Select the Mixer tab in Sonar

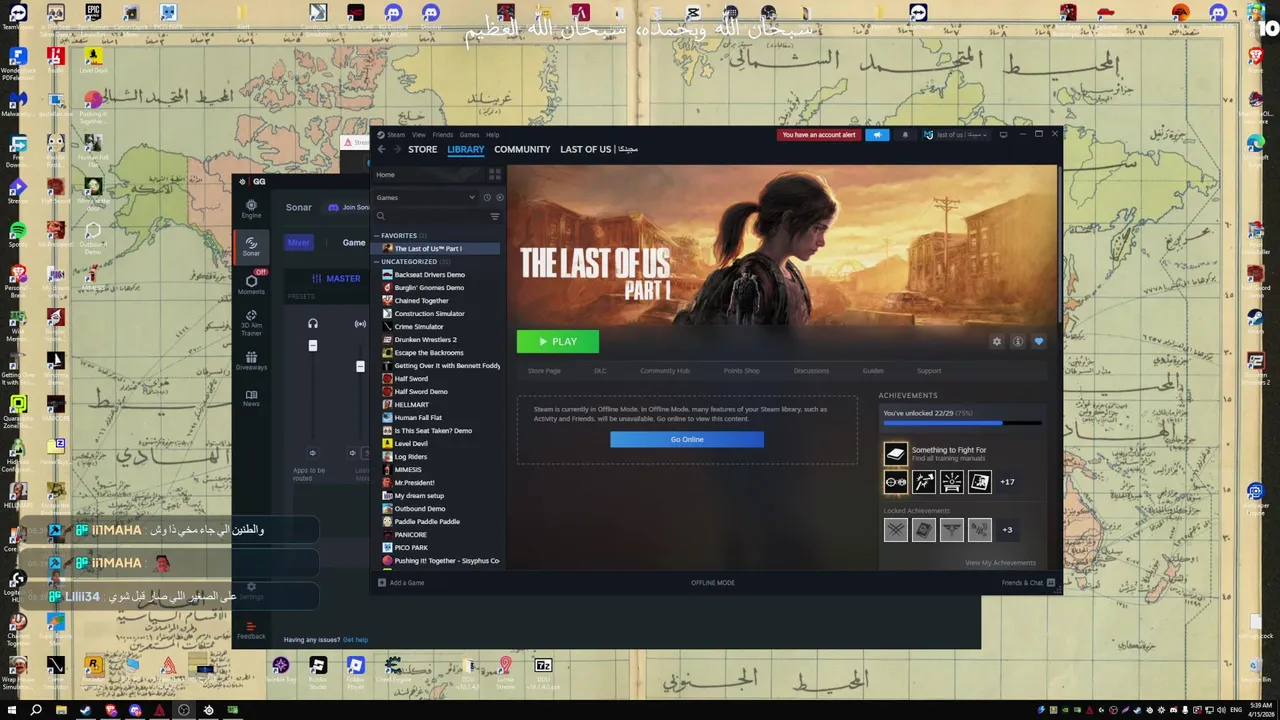tap(299, 242)
